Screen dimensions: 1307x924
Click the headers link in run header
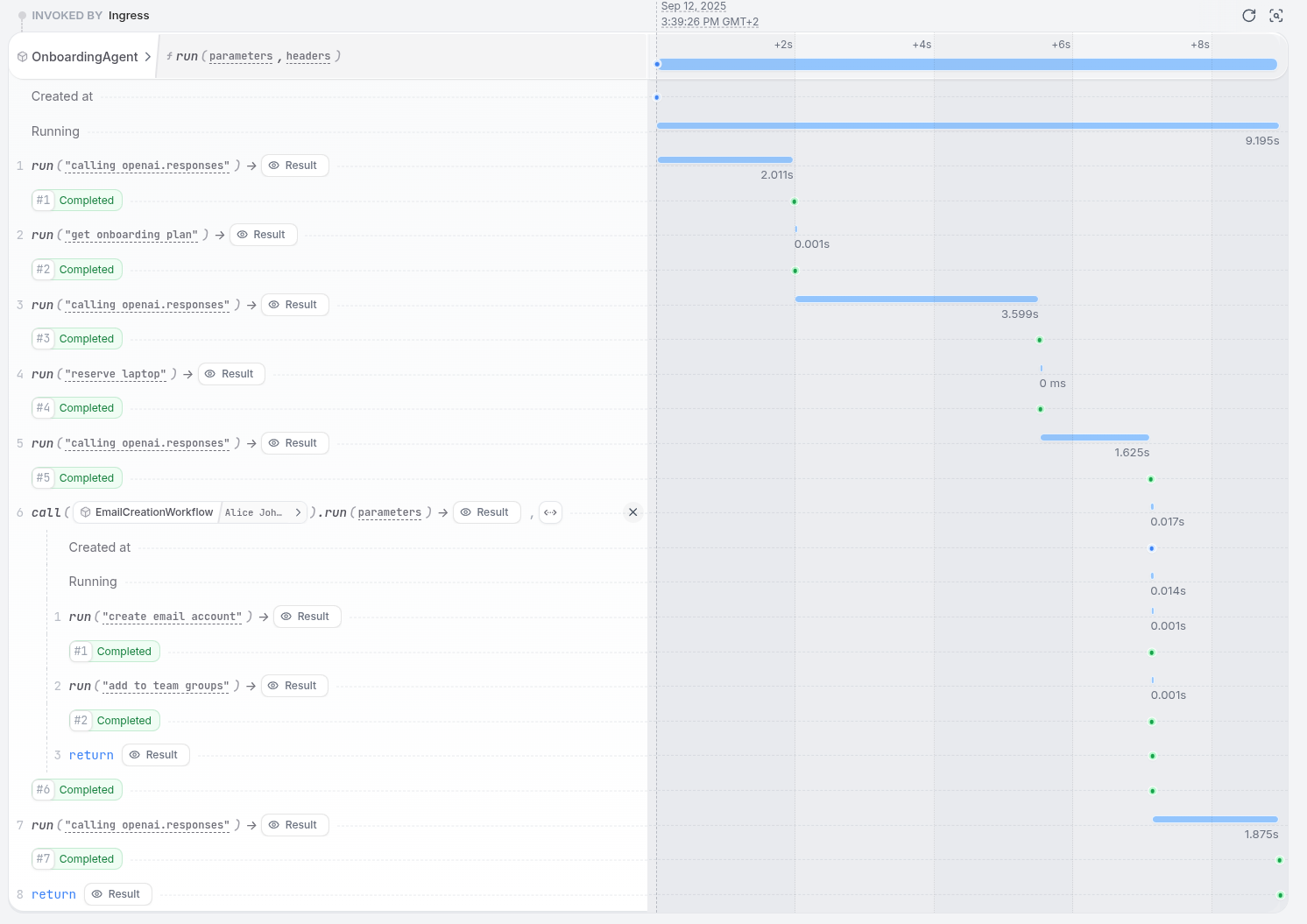[x=308, y=56]
